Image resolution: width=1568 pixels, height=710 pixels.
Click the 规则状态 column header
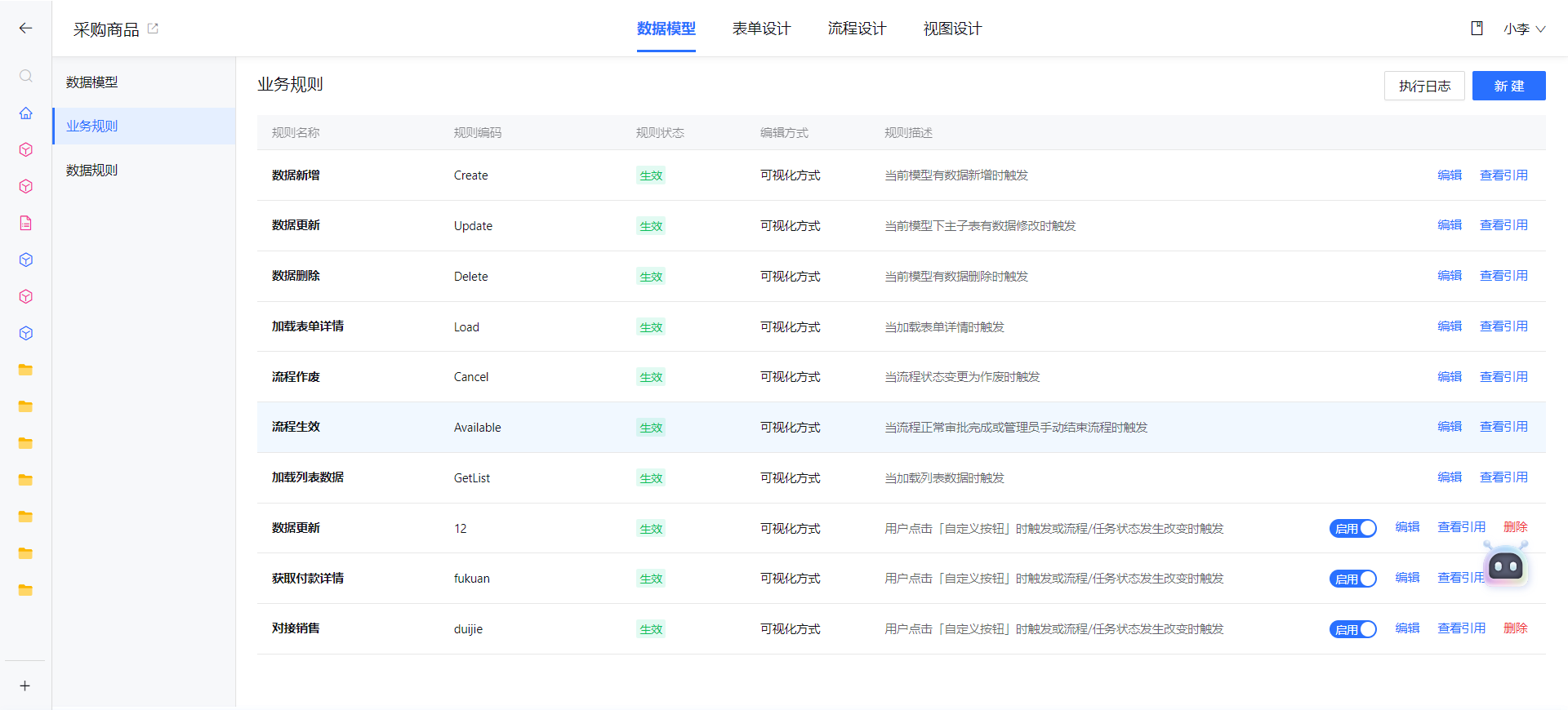[660, 132]
